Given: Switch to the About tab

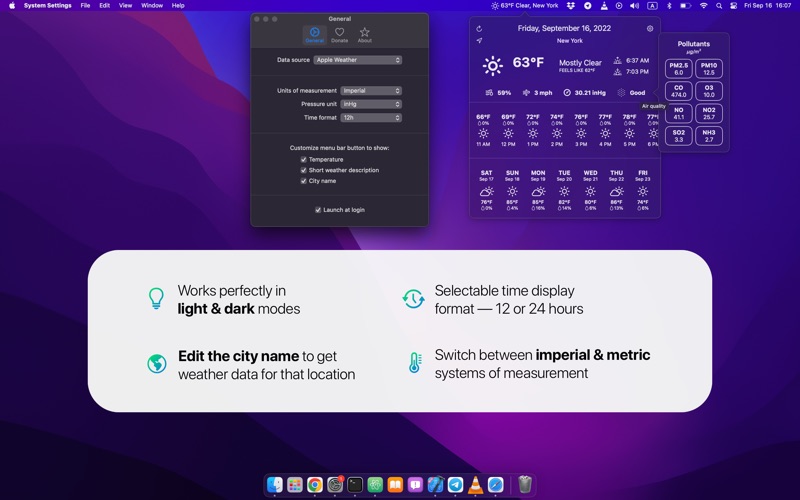Looking at the screenshot, I should coord(364,35).
